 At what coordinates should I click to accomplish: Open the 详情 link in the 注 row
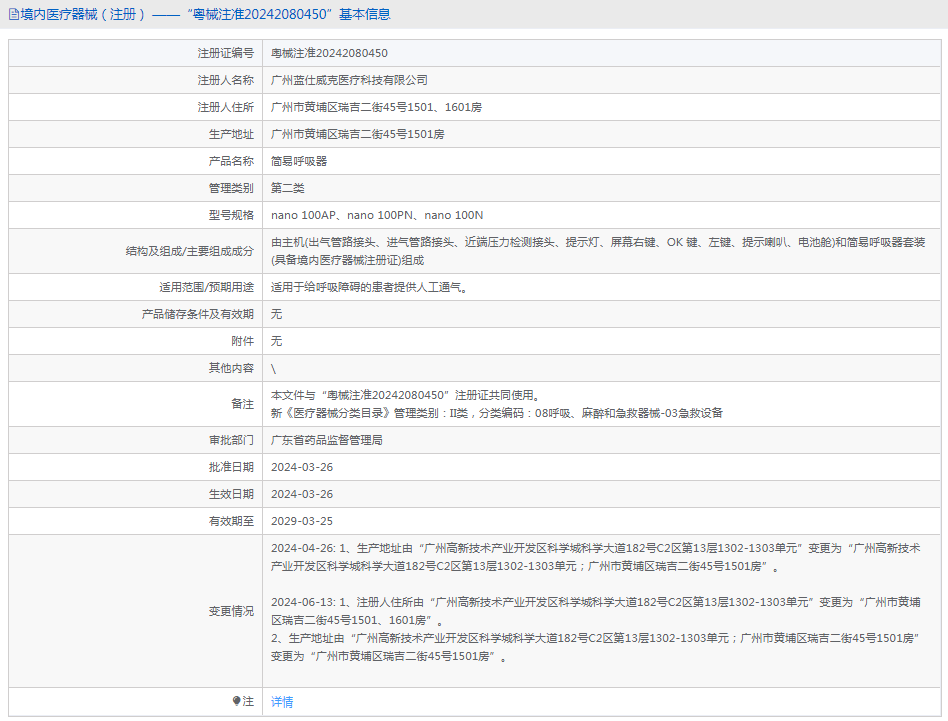pos(282,702)
